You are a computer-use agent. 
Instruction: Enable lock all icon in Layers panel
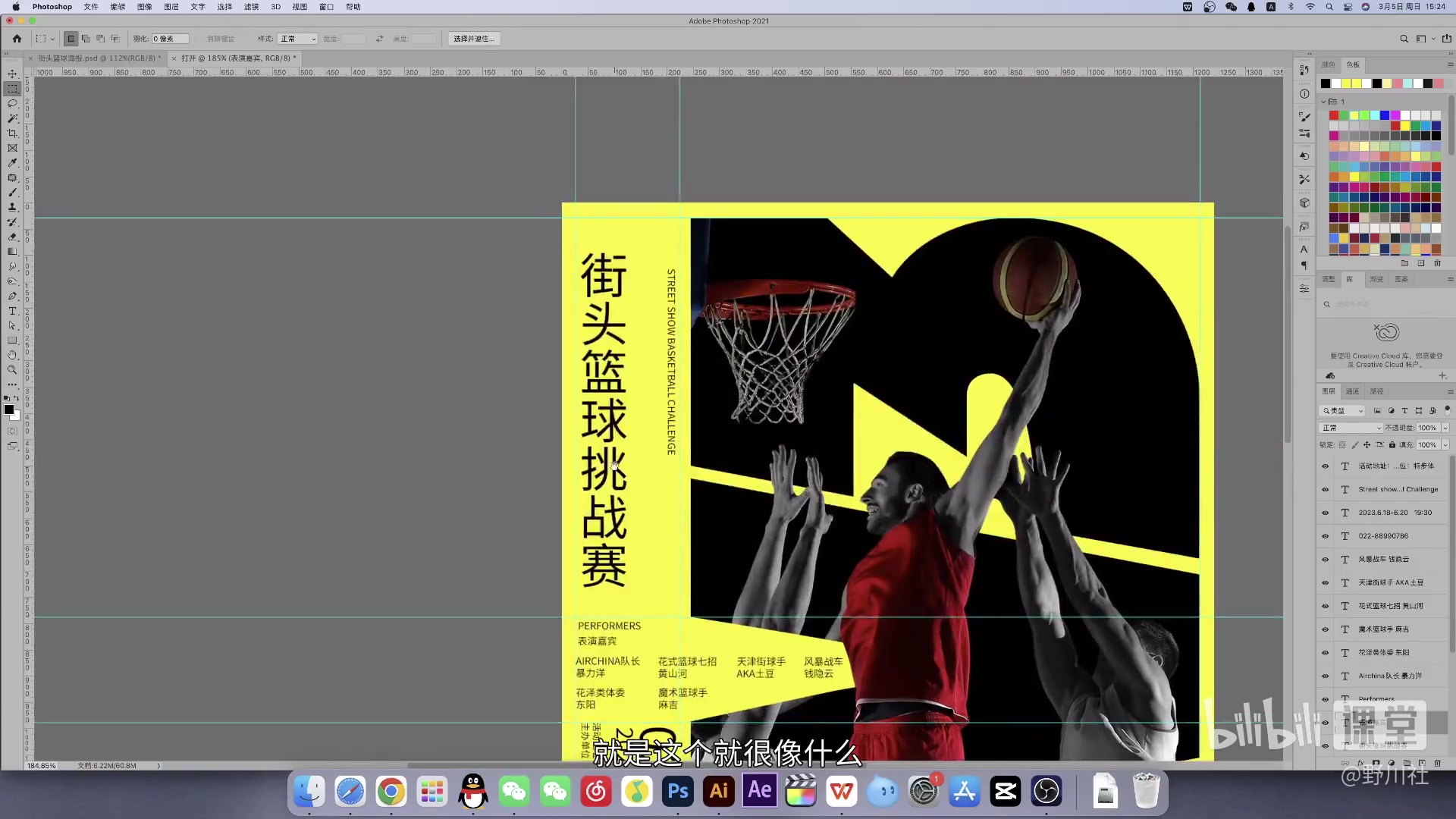pyautogui.click(x=1392, y=445)
